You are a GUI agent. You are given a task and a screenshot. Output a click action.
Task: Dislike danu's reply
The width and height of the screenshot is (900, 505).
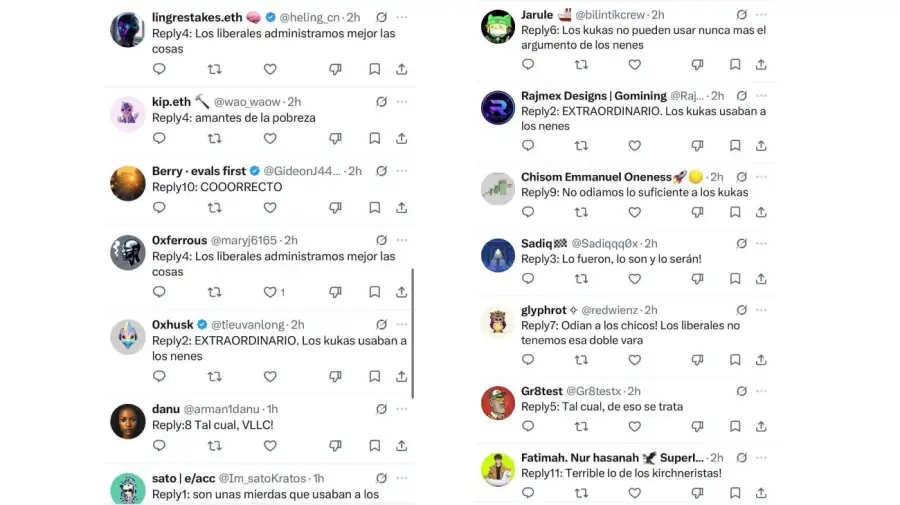(x=335, y=445)
